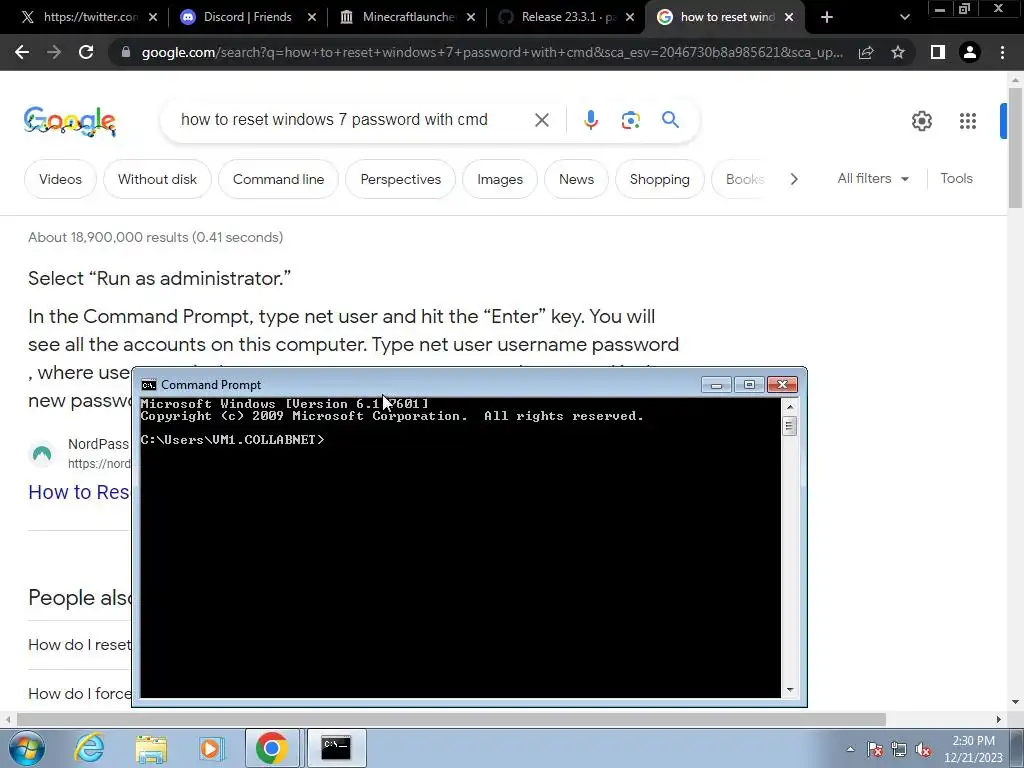Apply the Without disk filter chip
The height and width of the screenshot is (768, 1024).
coord(157,179)
